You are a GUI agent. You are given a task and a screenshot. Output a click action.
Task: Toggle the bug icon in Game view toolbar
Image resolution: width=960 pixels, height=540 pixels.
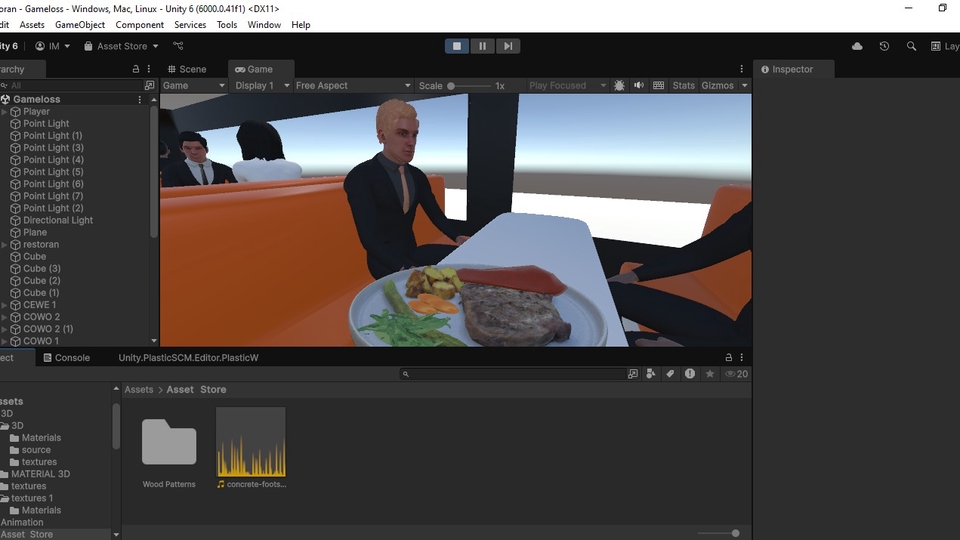(619, 86)
